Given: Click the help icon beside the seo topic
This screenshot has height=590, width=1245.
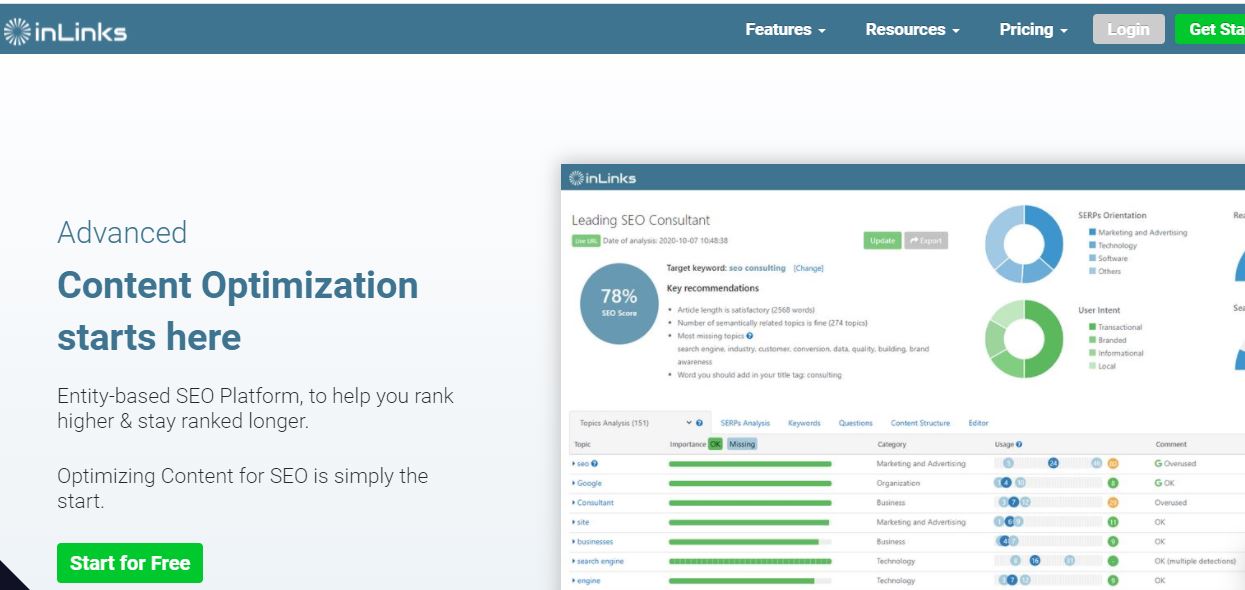Looking at the screenshot, I should point(595,464).
